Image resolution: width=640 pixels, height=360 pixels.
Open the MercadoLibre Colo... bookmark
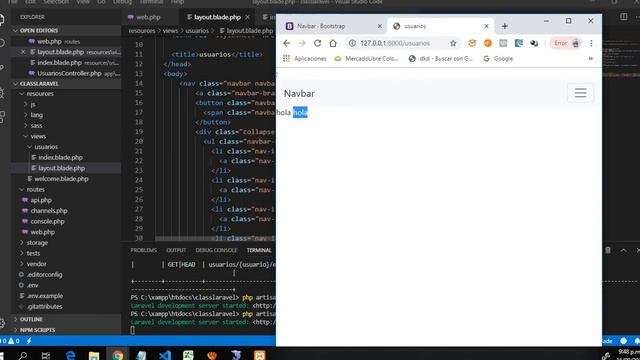(366, 59)
